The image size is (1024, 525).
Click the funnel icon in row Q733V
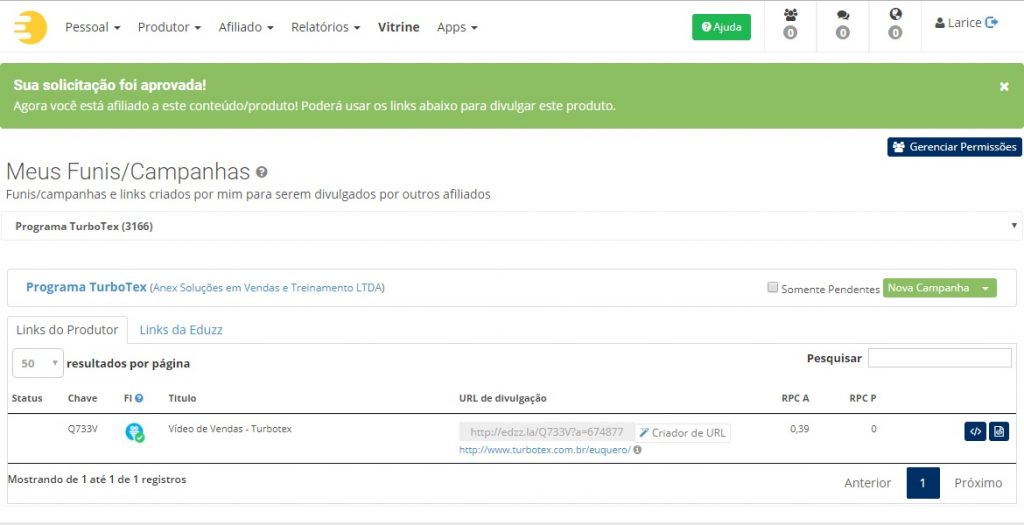coord(135,432)
